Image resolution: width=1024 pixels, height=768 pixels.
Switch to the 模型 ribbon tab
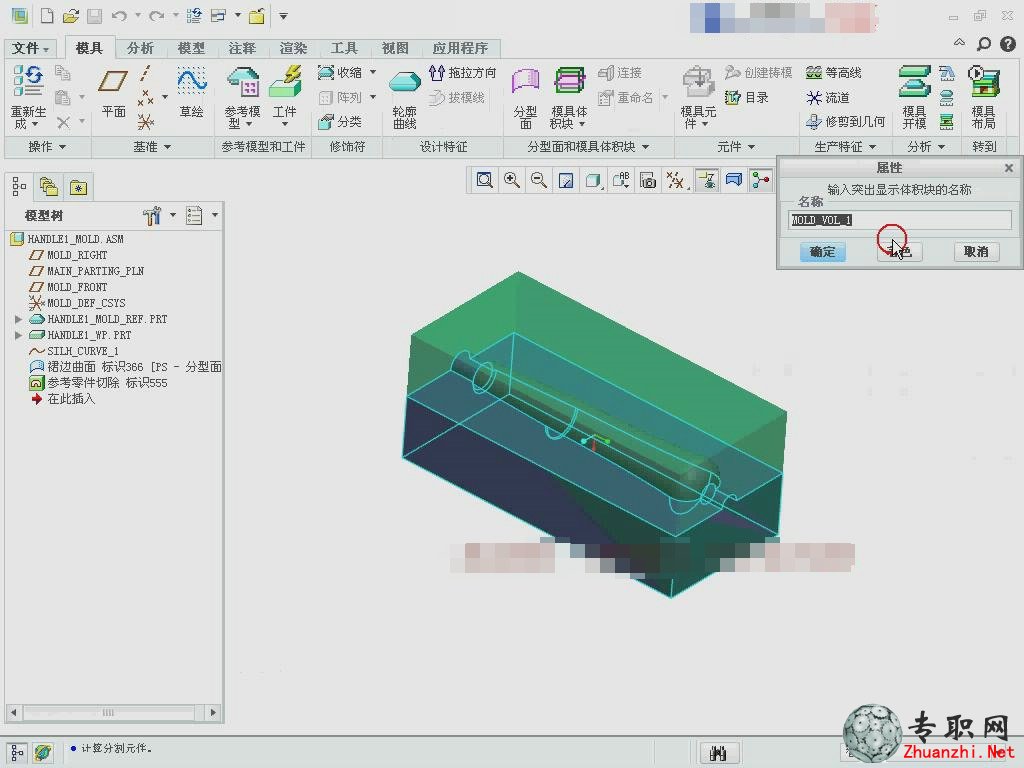pos(191,48)
